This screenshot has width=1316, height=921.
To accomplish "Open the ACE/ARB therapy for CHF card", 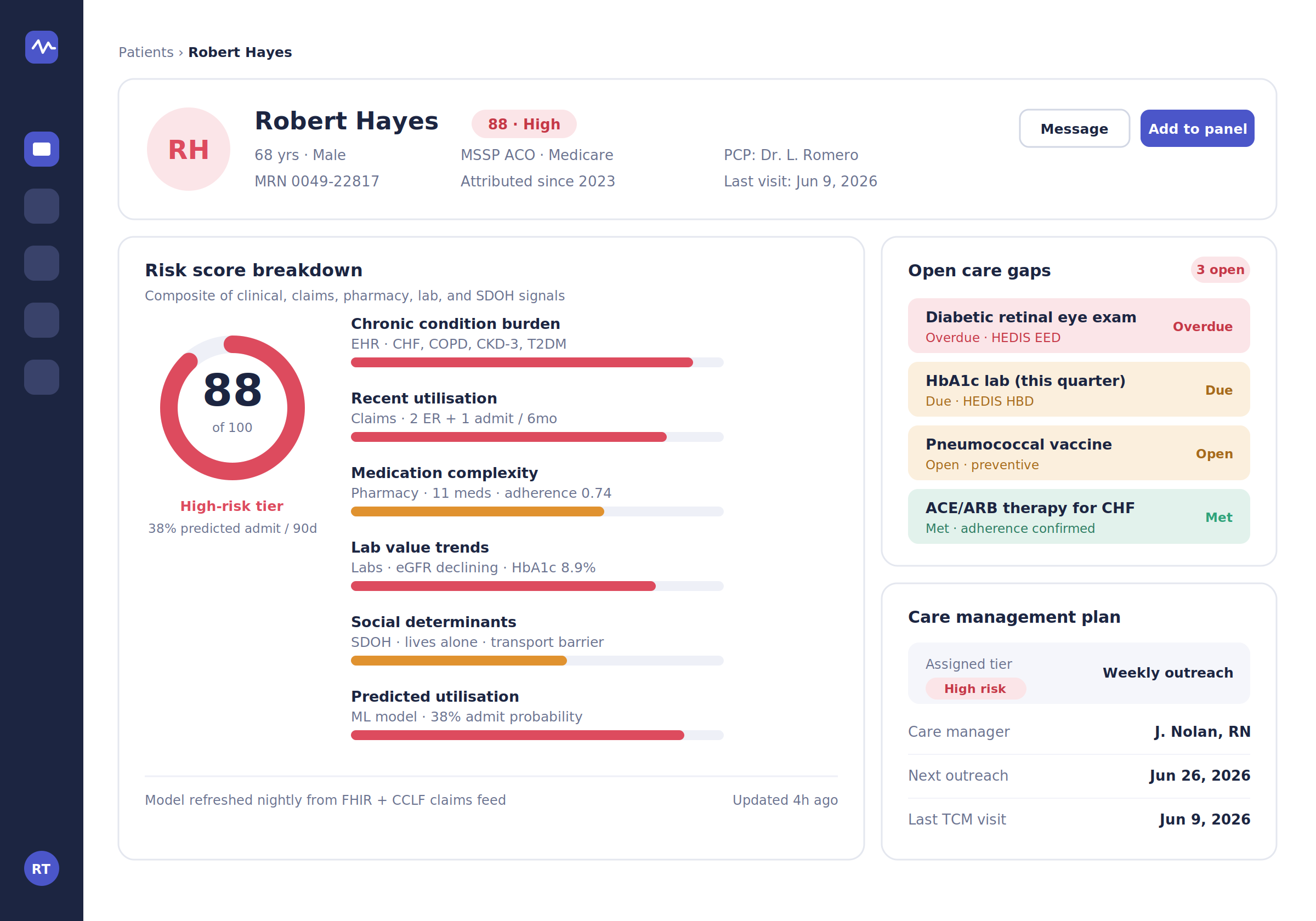I will tap(1079, 516).
